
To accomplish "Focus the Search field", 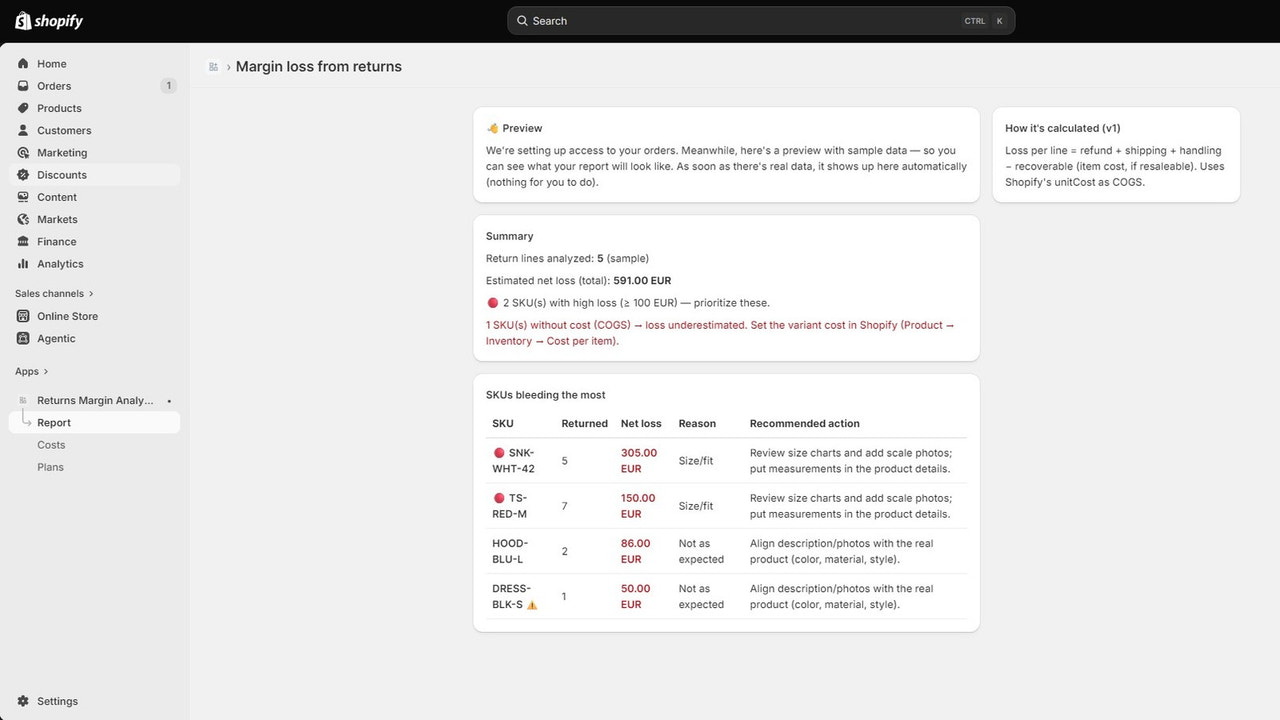I will coord(761,21).
